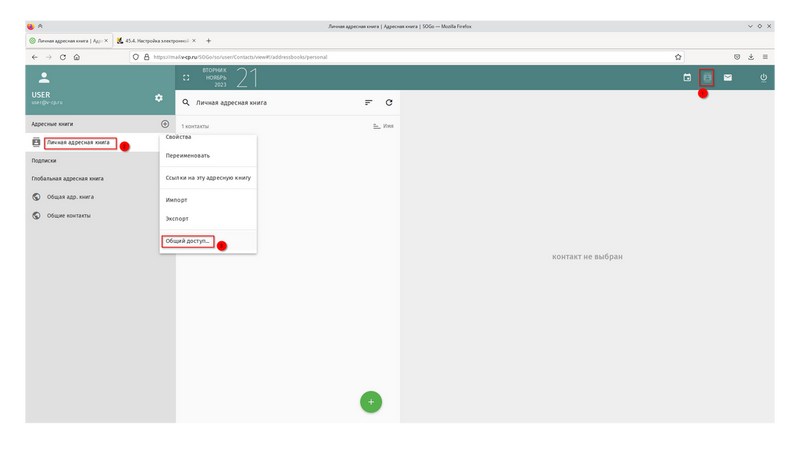Change sort order by Имя
The width and height of the screenshot is (800, 453).
point(383,127)
